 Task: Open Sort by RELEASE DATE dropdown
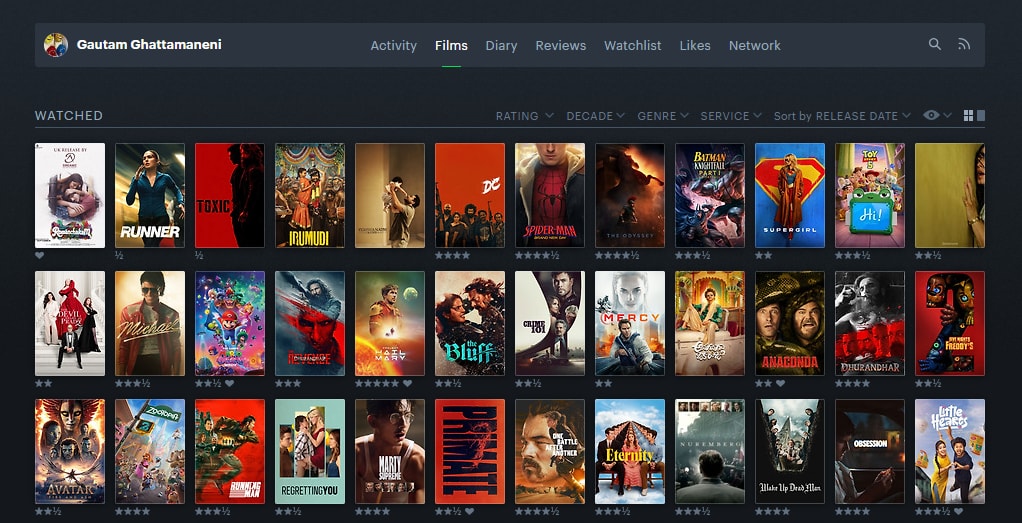click(x=842, y=115)
